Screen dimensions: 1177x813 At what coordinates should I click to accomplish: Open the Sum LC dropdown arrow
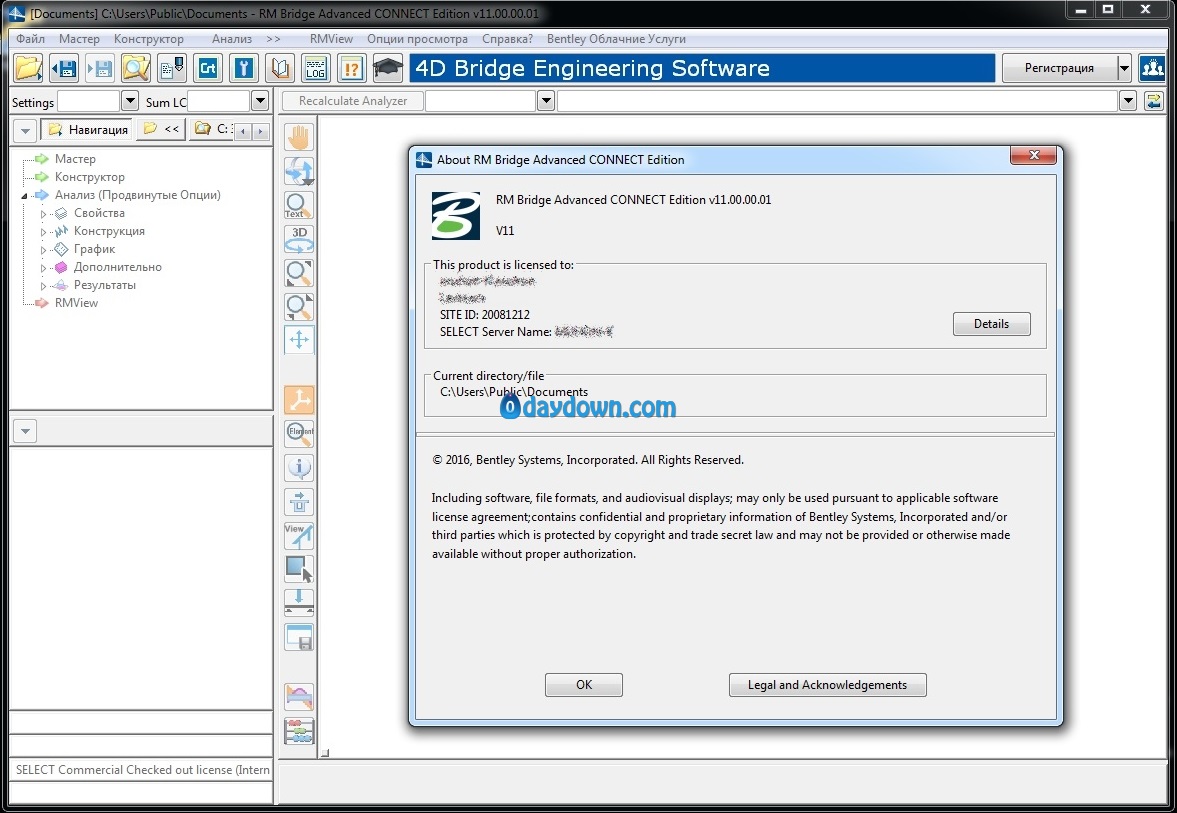click(260, 101)
